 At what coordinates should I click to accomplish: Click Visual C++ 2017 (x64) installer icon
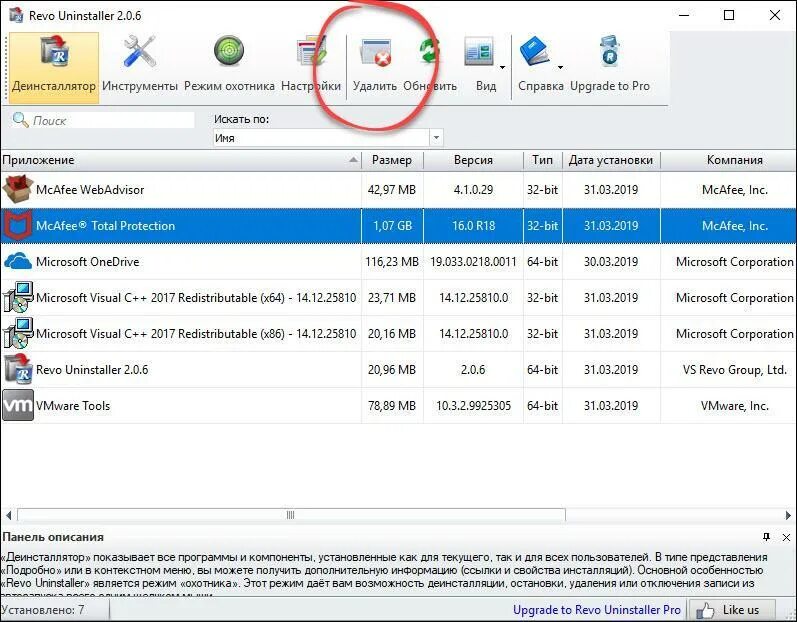(x=18, y=297)
